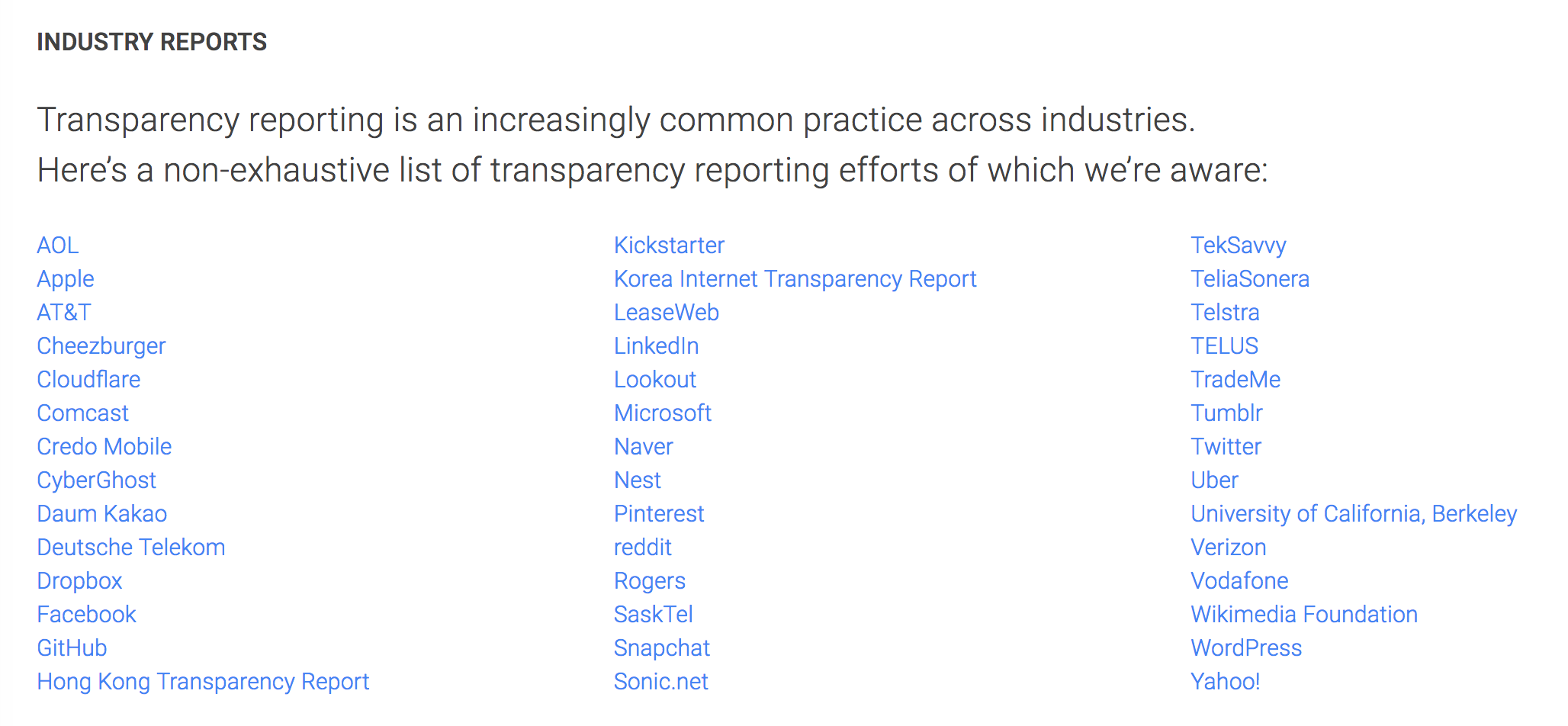Open the Credo Mobile link

104,447
